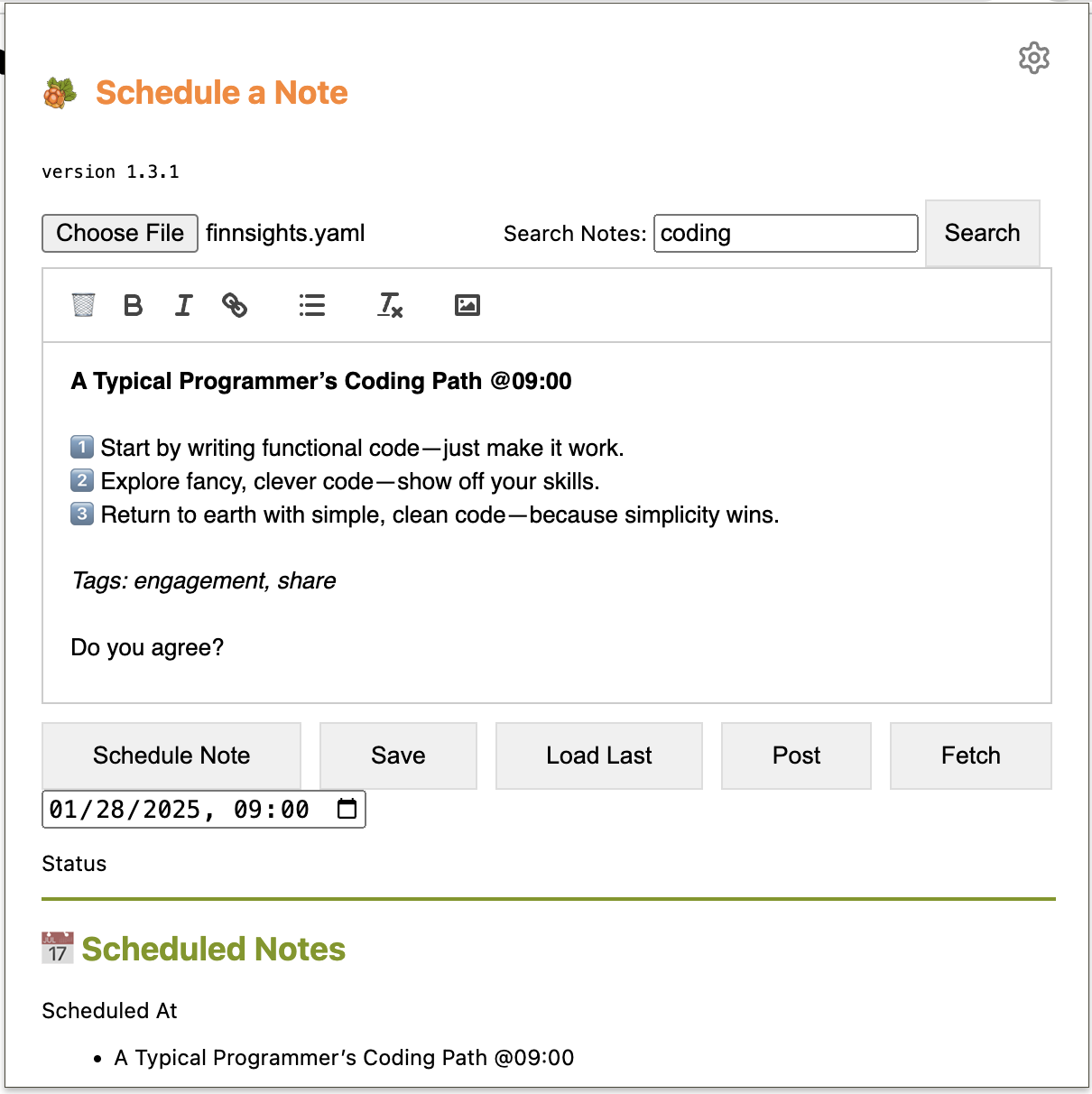Select the scheduled note about Coding Path

344,1057
